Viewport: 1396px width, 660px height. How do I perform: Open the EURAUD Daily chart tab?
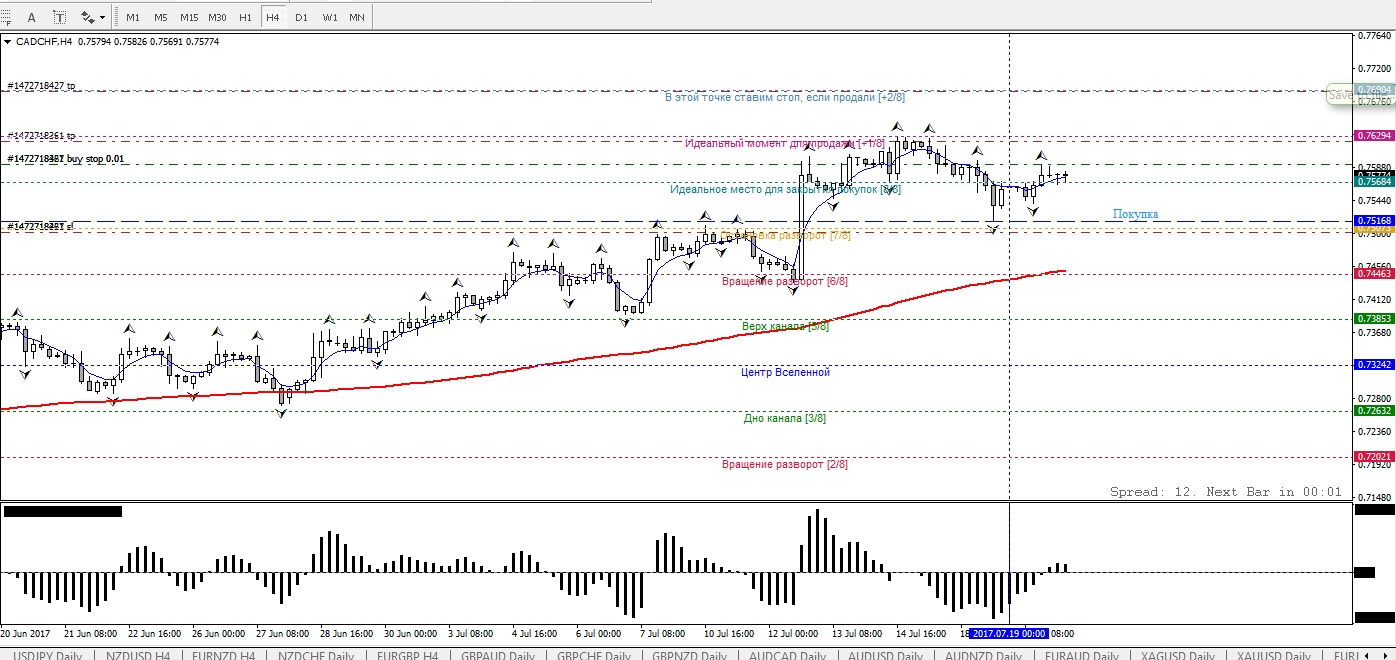(1081, 655)
